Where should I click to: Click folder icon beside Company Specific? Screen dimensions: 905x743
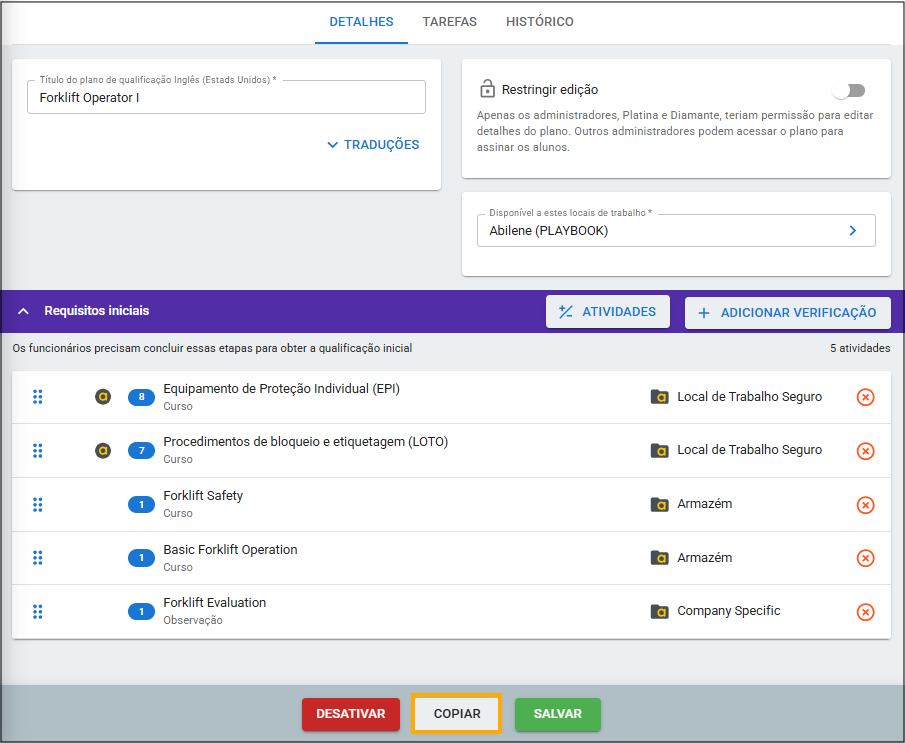(x=659, y=611)
